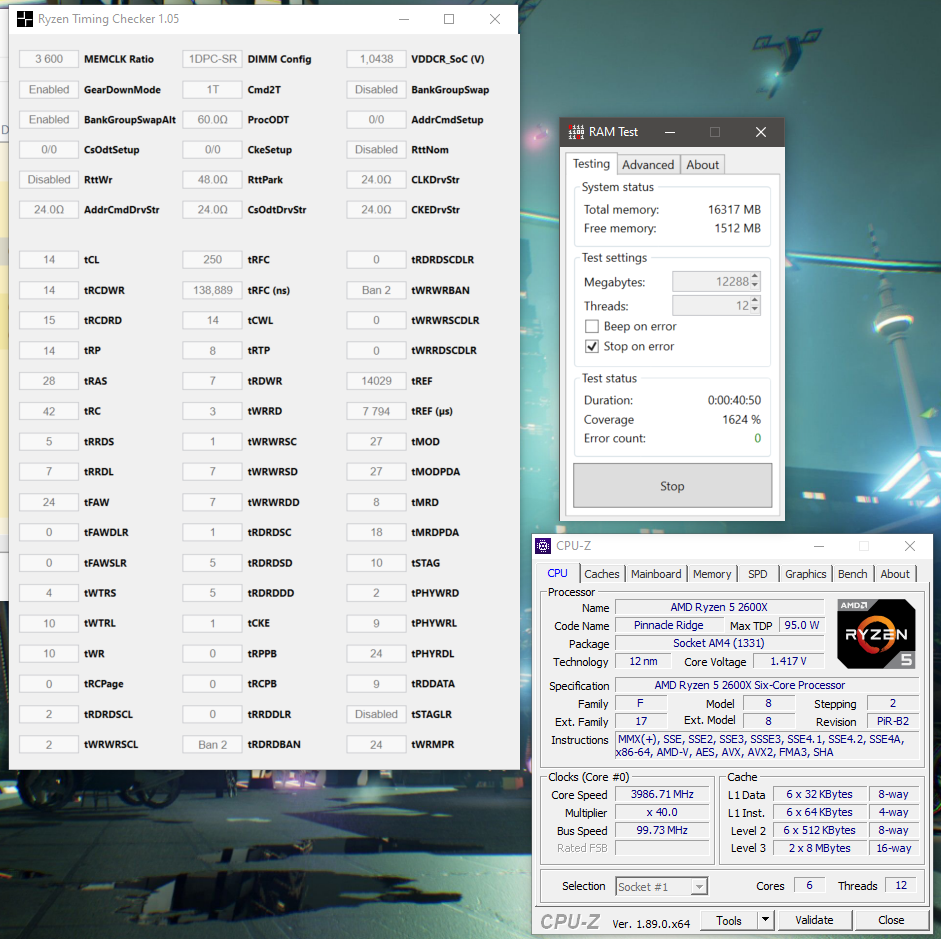
Task: Increase the Megabytes value with up arrow
Action: 755,277
